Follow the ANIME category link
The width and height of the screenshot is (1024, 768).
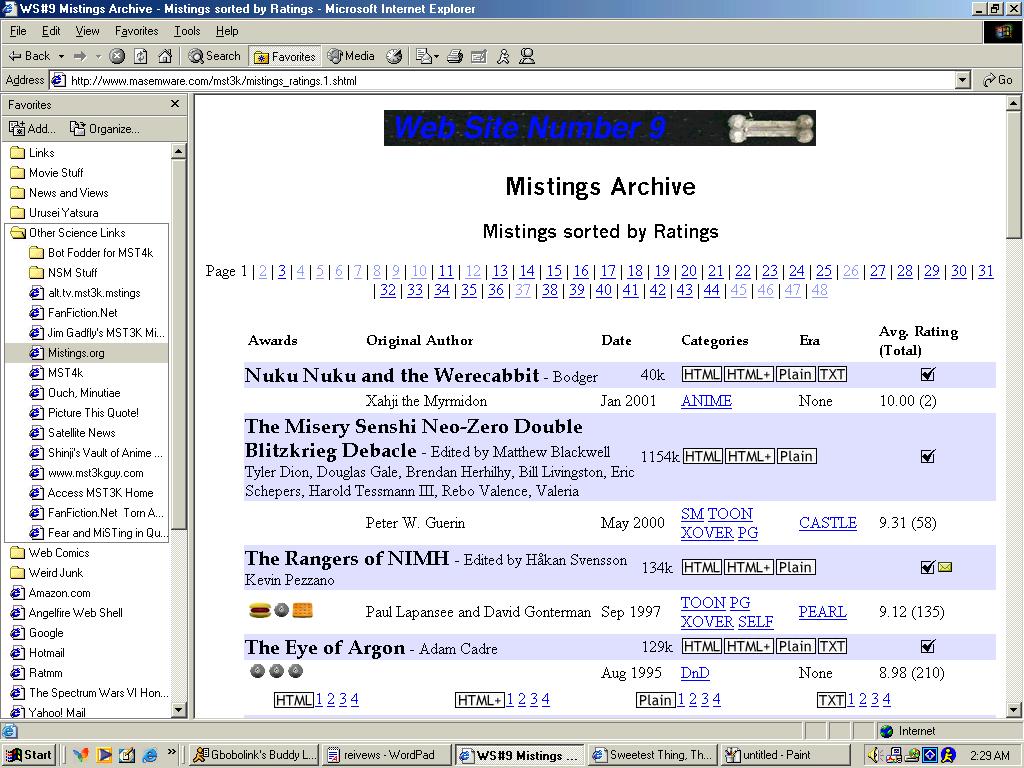coord(706,401)
